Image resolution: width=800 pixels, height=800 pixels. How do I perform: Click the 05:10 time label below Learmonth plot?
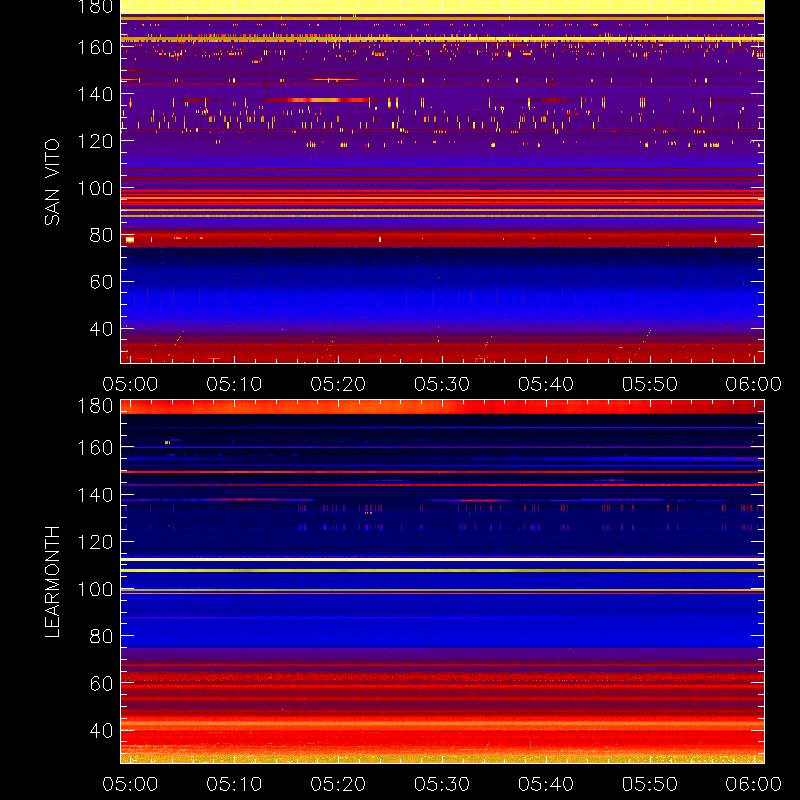(234, 784)
